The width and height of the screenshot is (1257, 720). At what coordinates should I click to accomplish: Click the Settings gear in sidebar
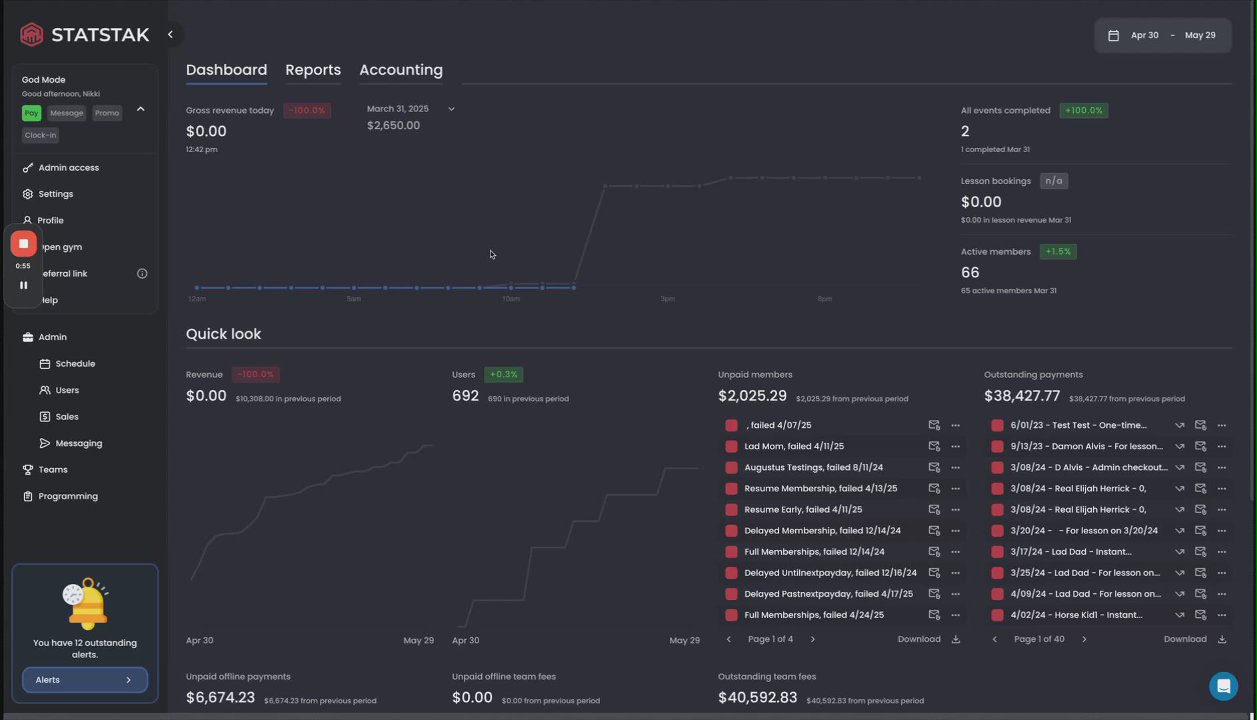click(28, 194)
